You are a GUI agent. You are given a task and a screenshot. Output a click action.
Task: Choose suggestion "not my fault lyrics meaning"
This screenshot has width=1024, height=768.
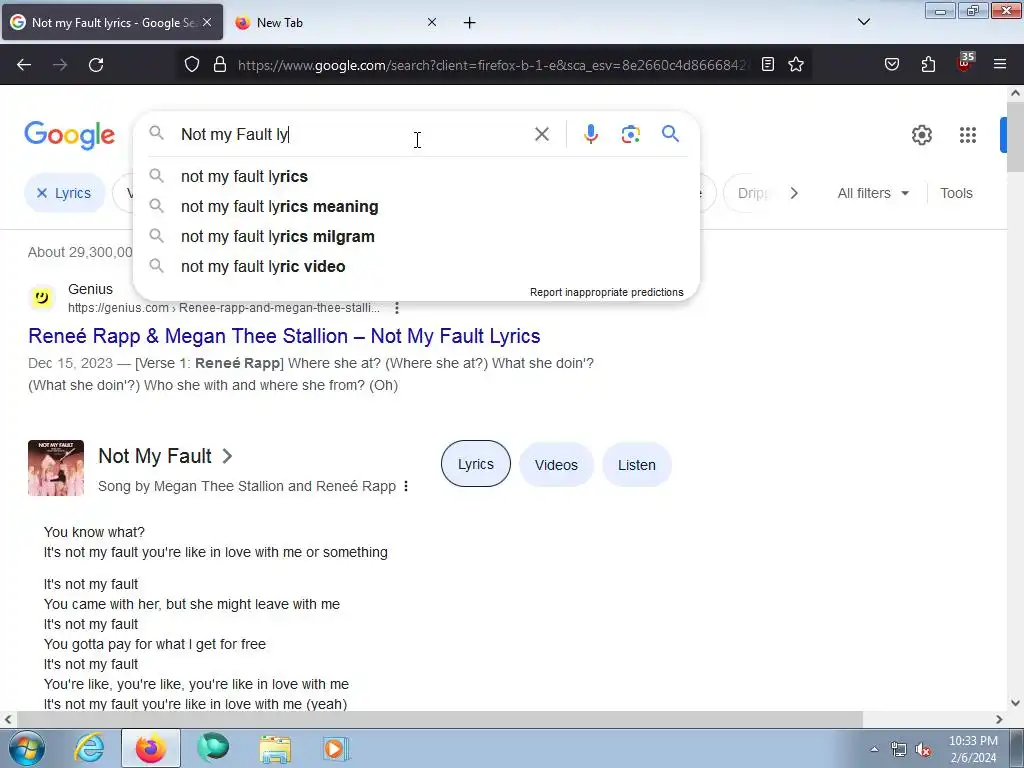(416, 206)
